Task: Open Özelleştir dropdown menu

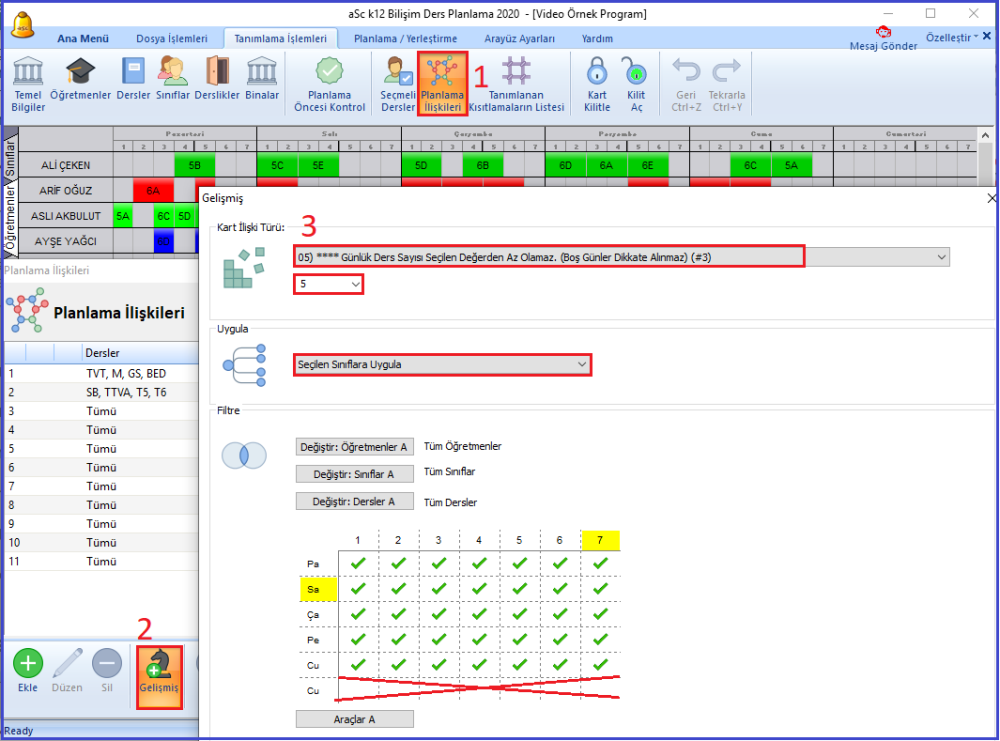Action: 952,37
